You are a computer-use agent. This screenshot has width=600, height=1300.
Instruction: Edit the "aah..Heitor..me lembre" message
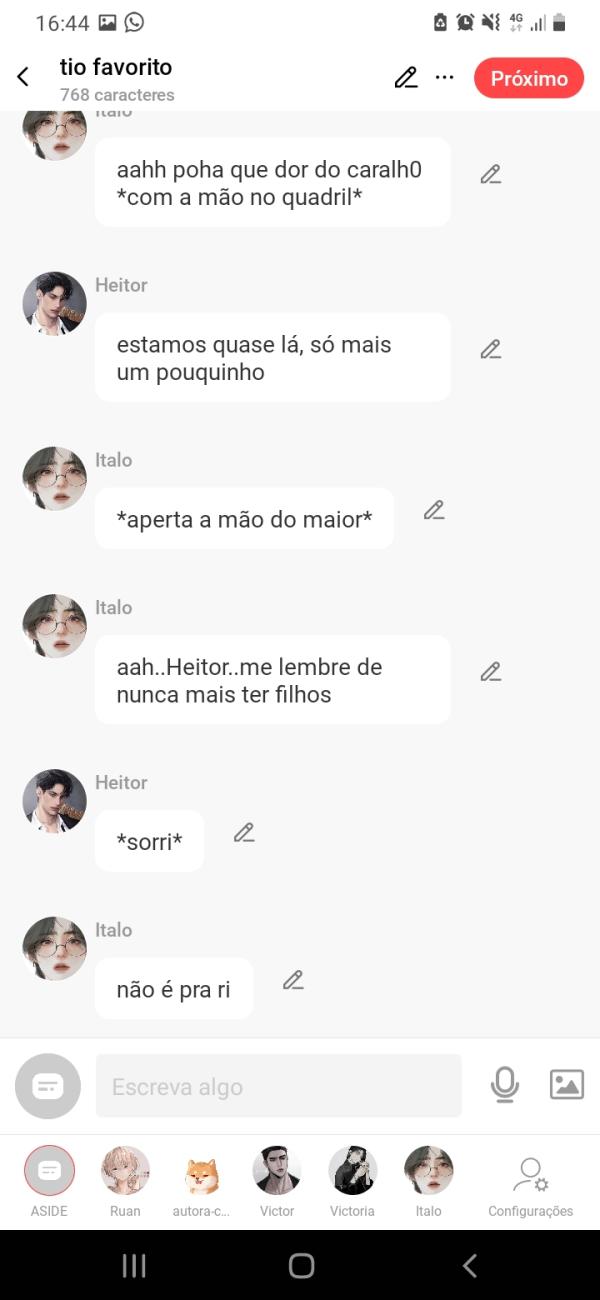point(490,672)
